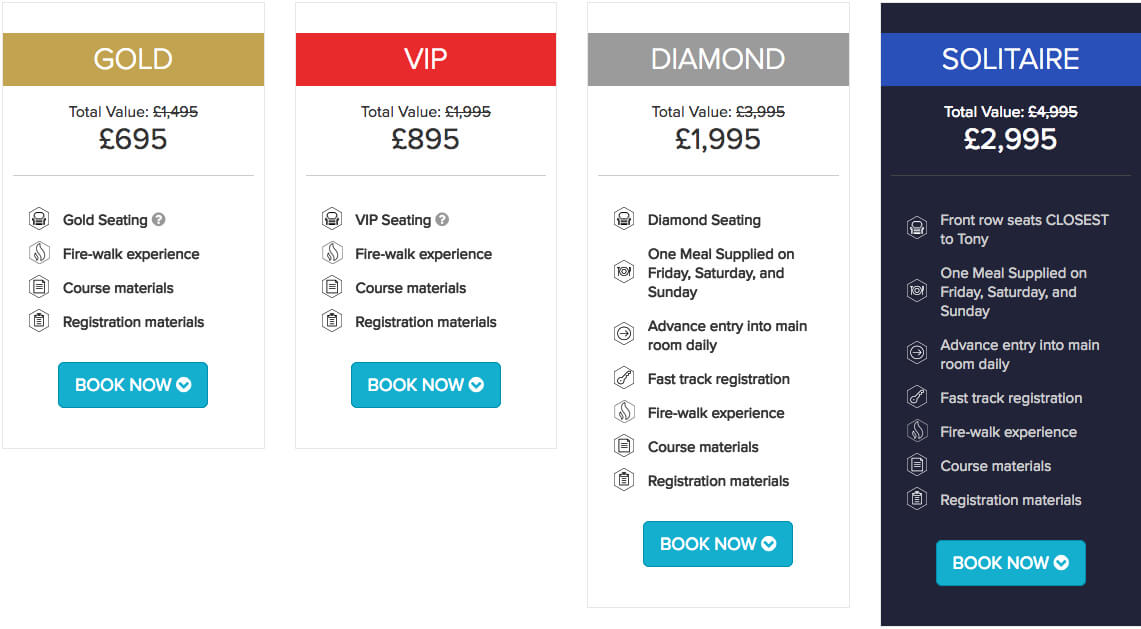Book the VIP package now
The height and width of the screenshot is (629, 1141).
click(x=426, y=385)
